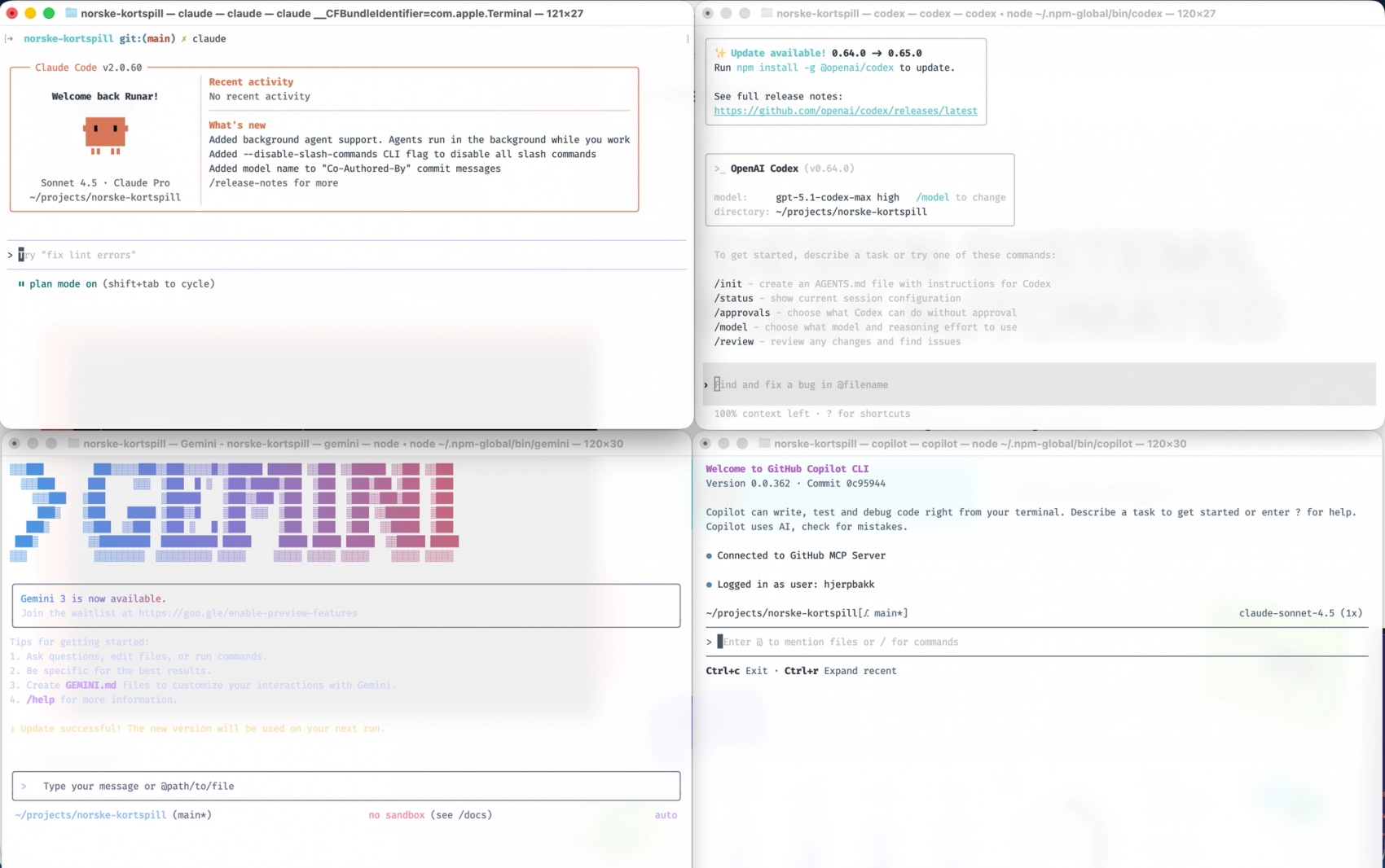Screen dimensions: 1385x868
Task: Open the Codex releases/latest GitHub link
Action: coord(846,111)
